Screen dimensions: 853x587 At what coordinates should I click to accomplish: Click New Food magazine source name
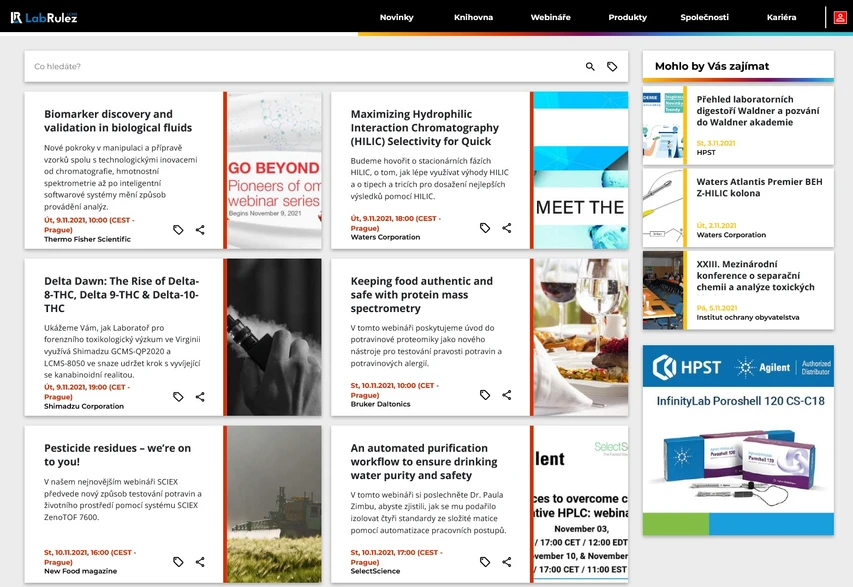pos(81,571)
